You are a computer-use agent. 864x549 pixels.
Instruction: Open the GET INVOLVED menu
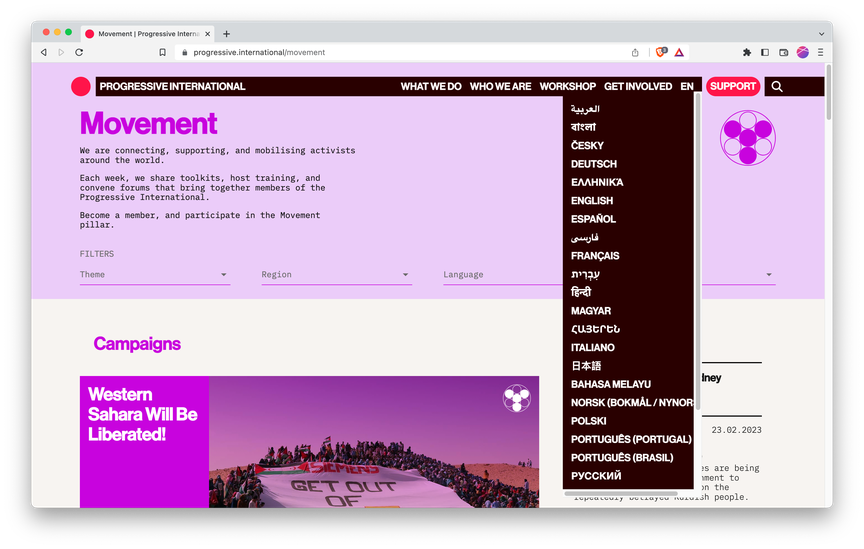click(638, 87)
